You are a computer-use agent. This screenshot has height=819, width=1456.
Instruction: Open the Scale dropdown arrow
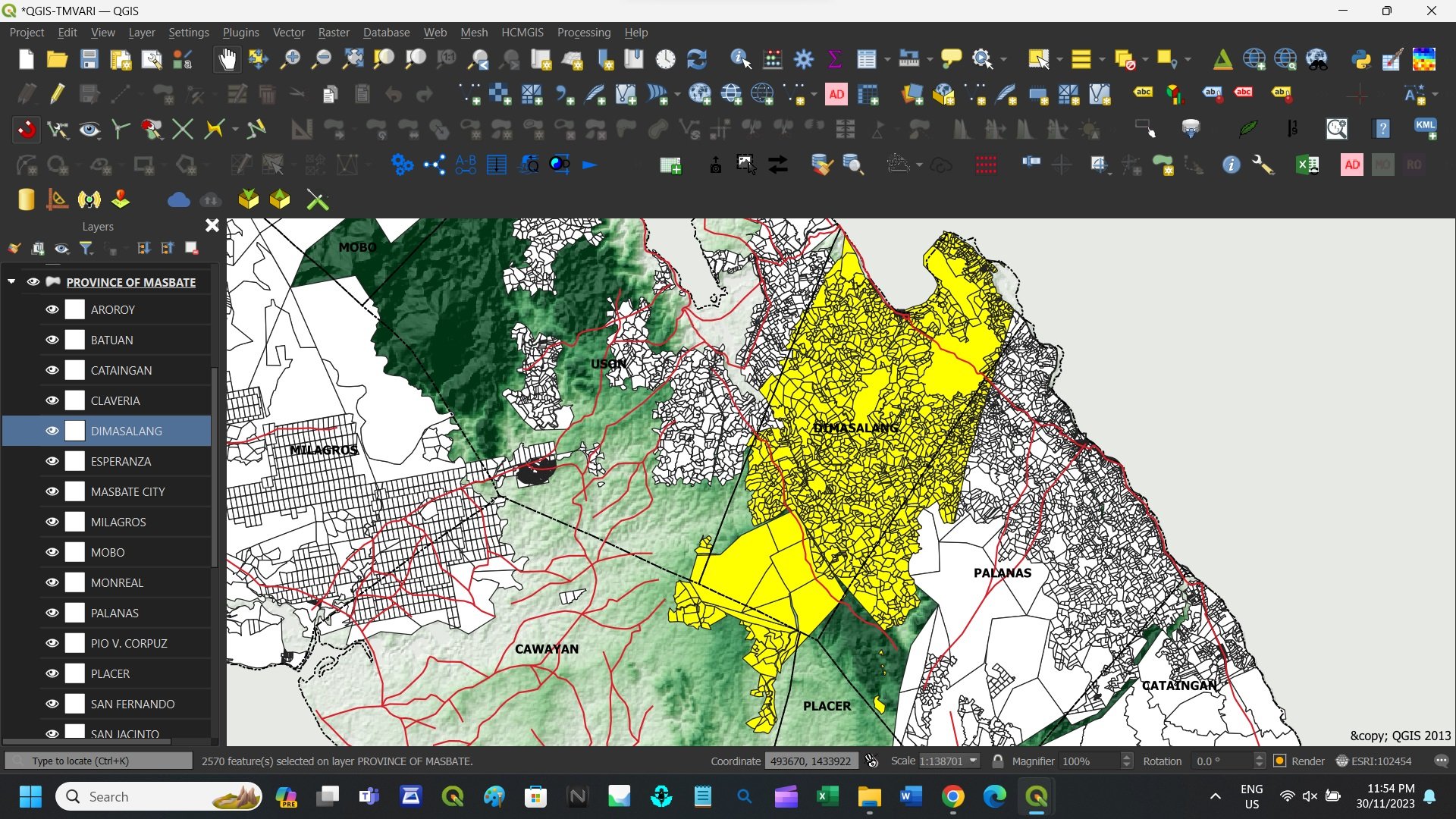[x=974, y=761]
